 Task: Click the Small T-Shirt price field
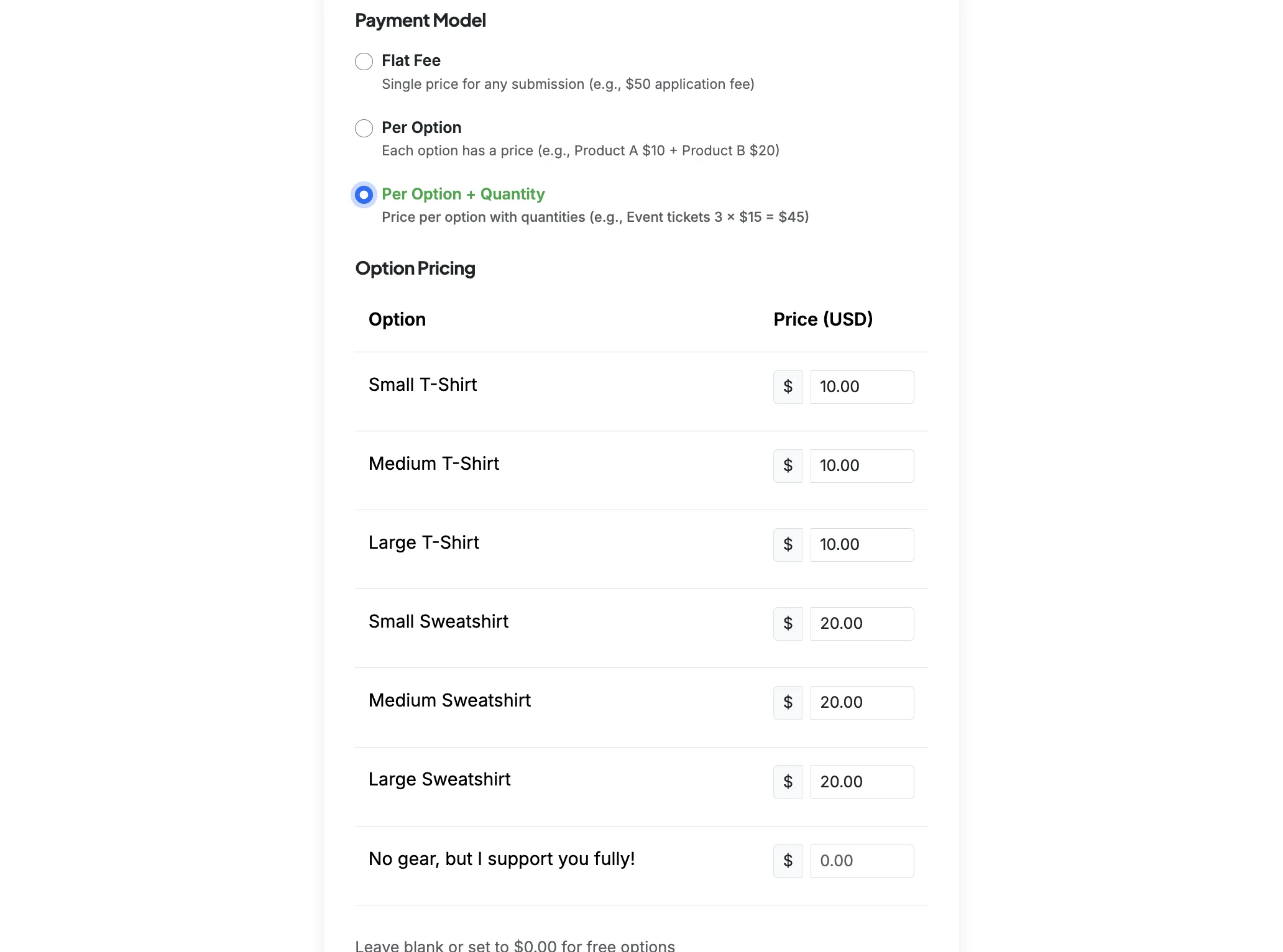point(862,387)
